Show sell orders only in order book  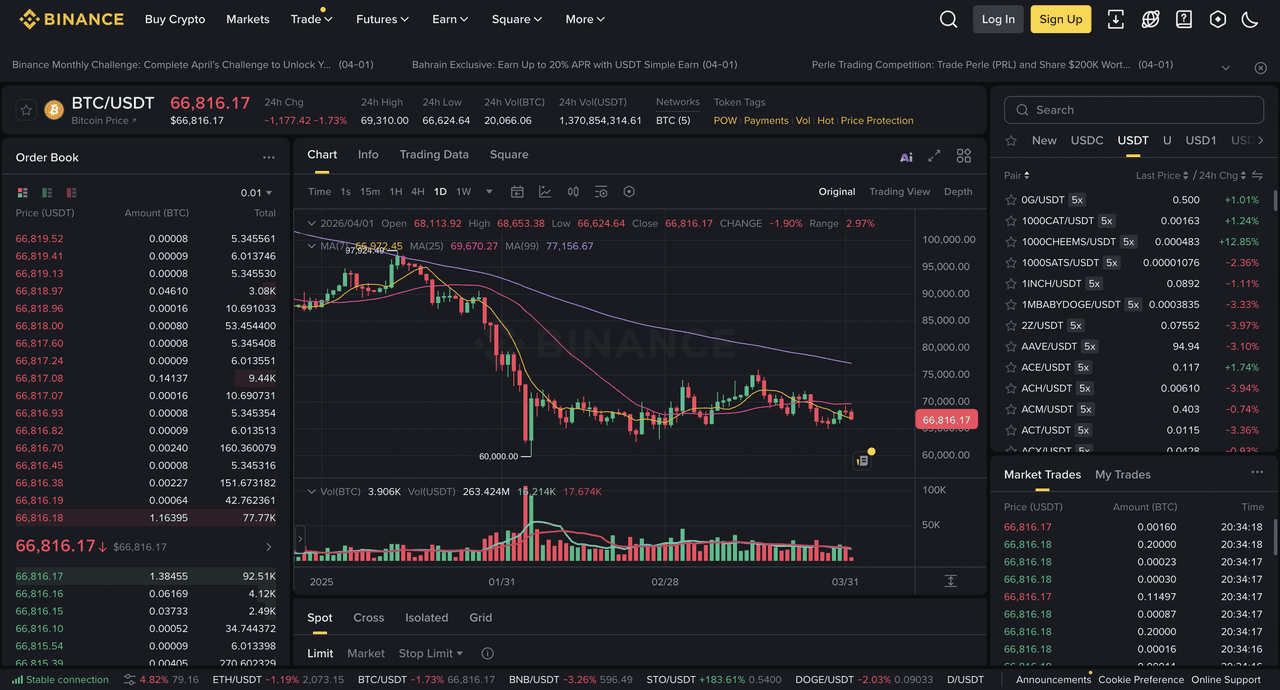tap(71, 193)
